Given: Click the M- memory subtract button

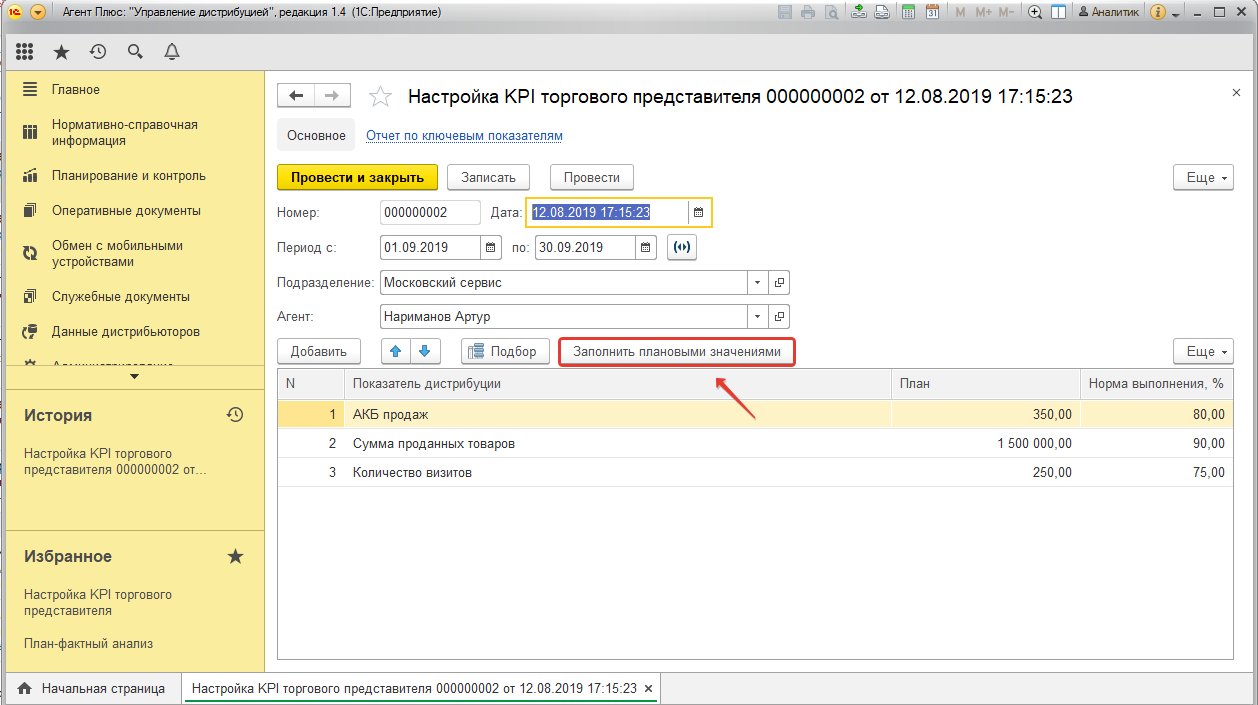Looking at the screenshot, I should click(1007, 12).
